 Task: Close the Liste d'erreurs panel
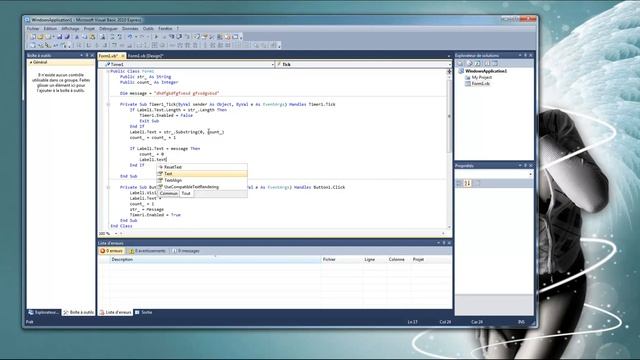[x=449, y=243]
